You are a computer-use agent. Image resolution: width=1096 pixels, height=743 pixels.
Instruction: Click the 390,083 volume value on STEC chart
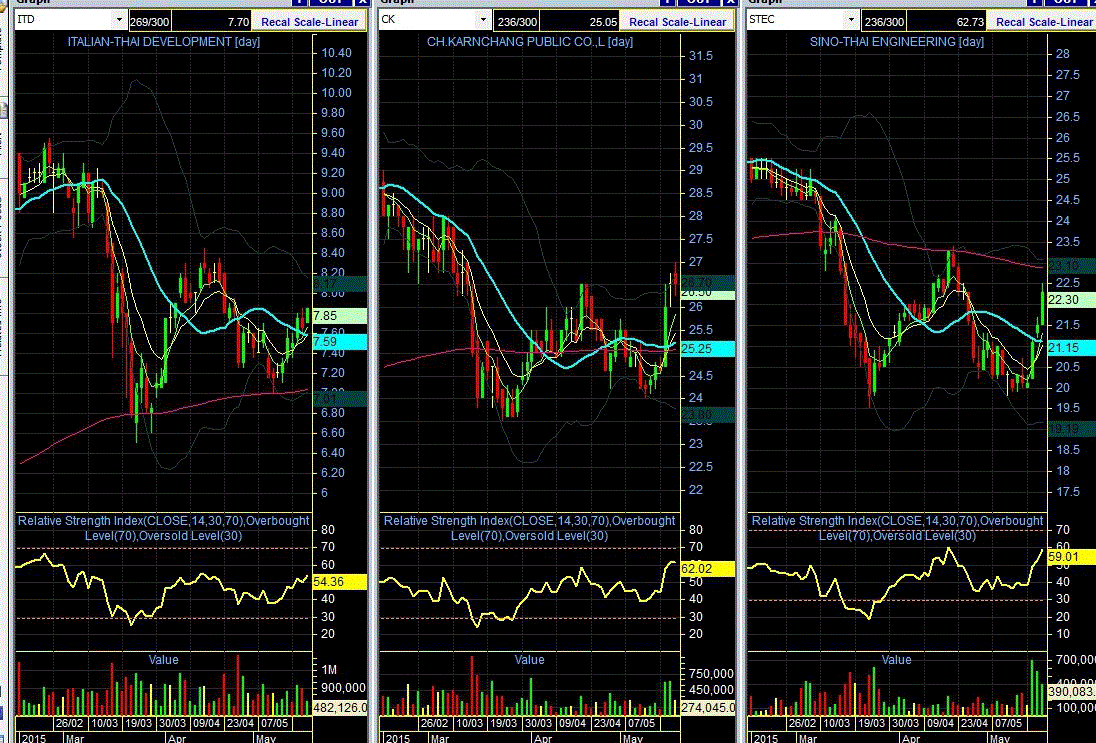tap(1072, 691)
